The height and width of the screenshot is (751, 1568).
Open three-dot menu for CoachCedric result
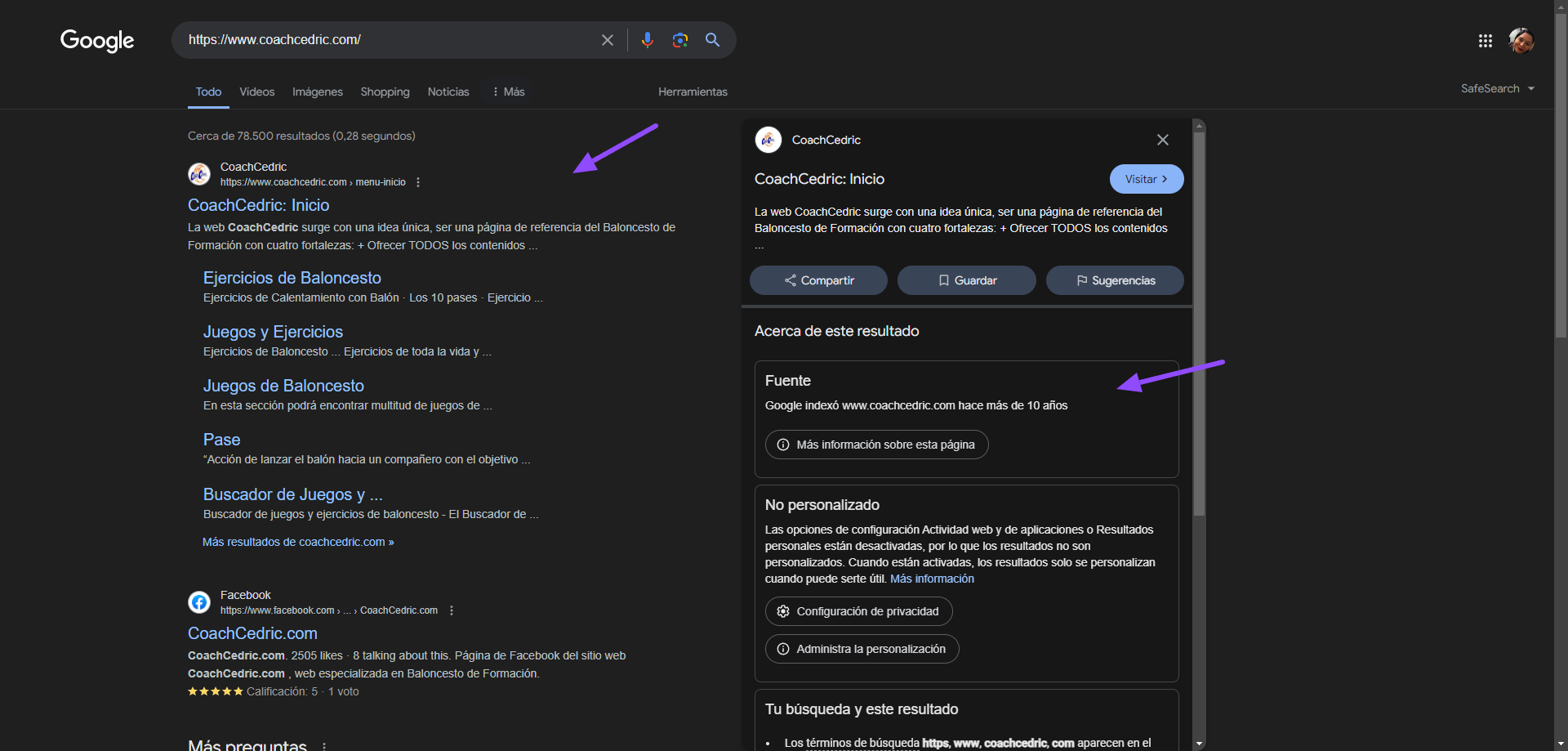click(x=418, y=182)
